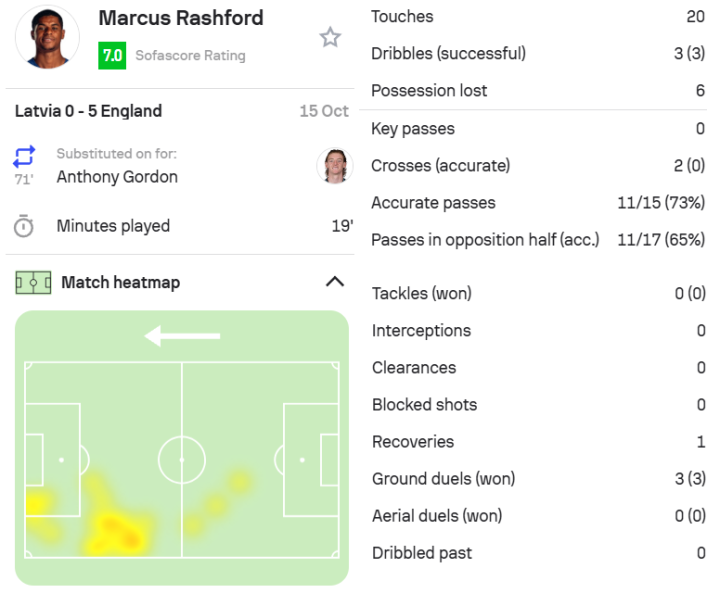The image size is (720, 593).
Task: Click the favorite star icon
Action: pos(330,38)
